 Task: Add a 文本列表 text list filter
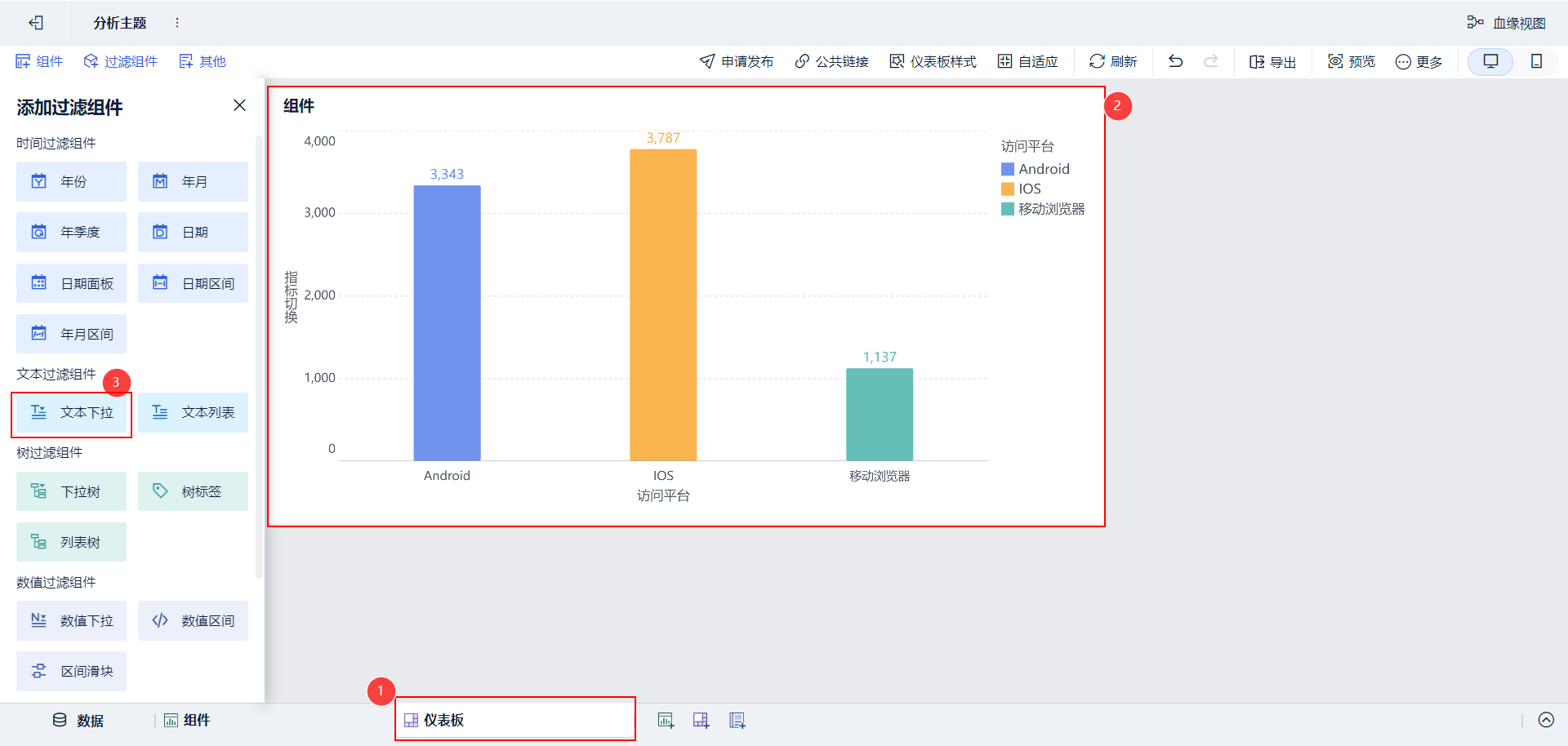pos(193,412)
